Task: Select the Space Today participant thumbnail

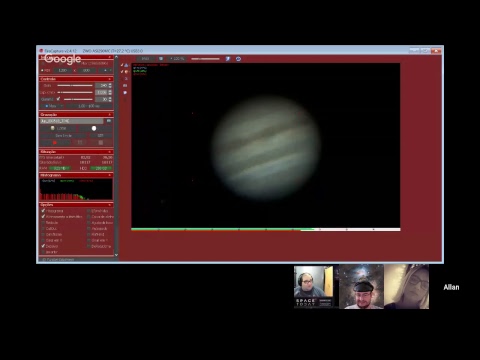Action: tap(314, 287)
